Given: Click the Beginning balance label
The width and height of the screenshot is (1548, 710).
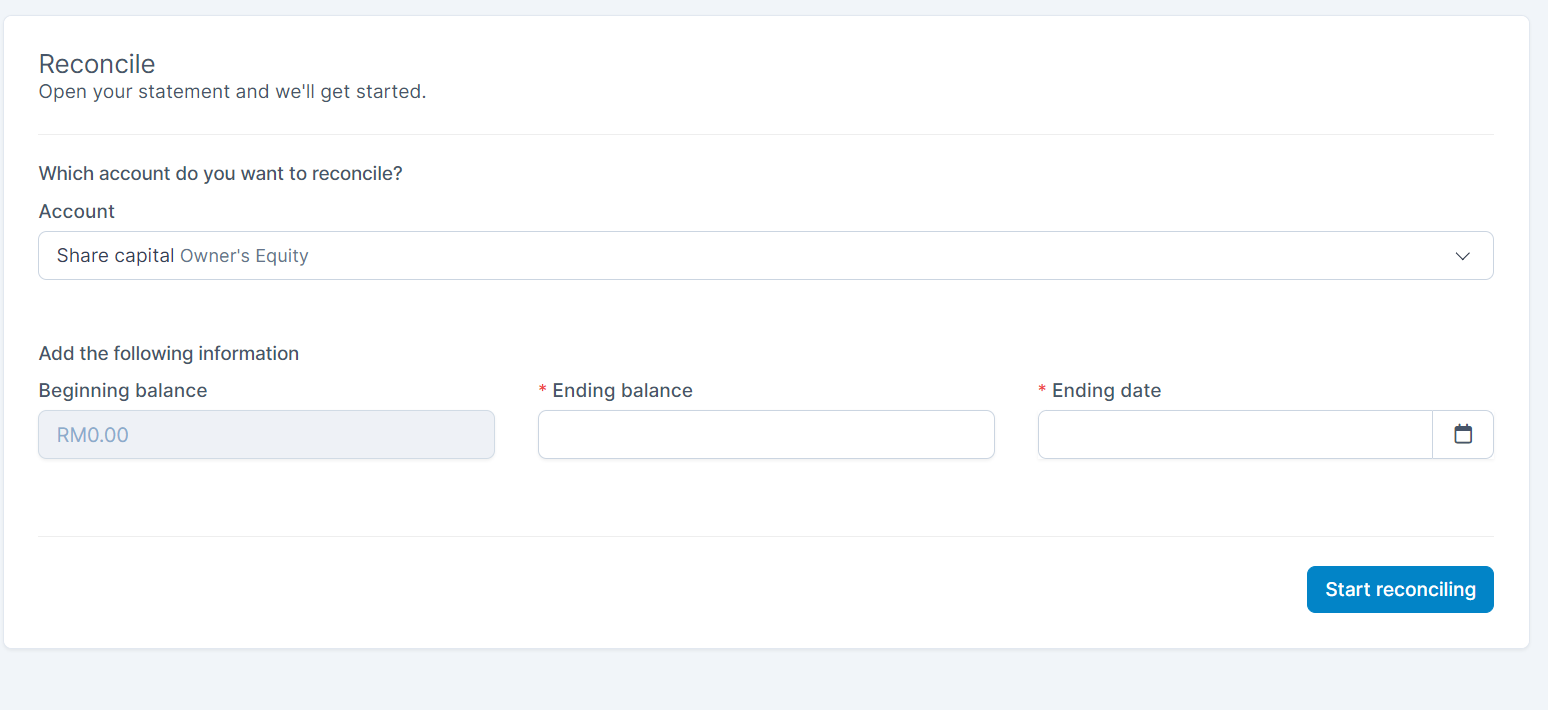Looking at the screenshot, I should pos(123,390).
